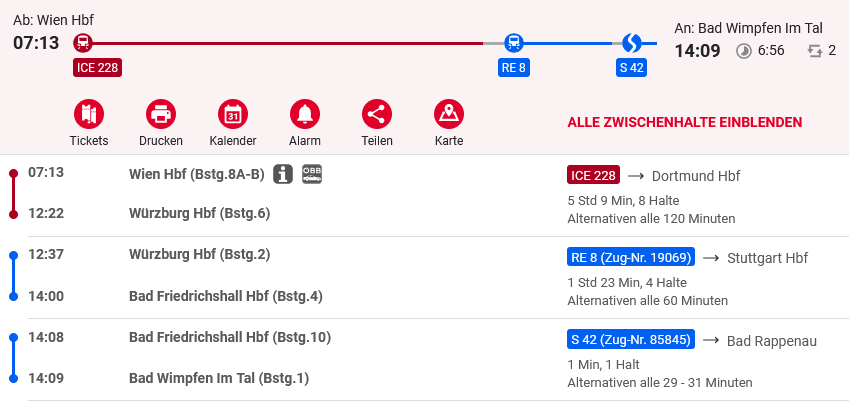Select the red train icon on timeline
The height and width of the screenshot is (411, 849).
pos(83,42)
